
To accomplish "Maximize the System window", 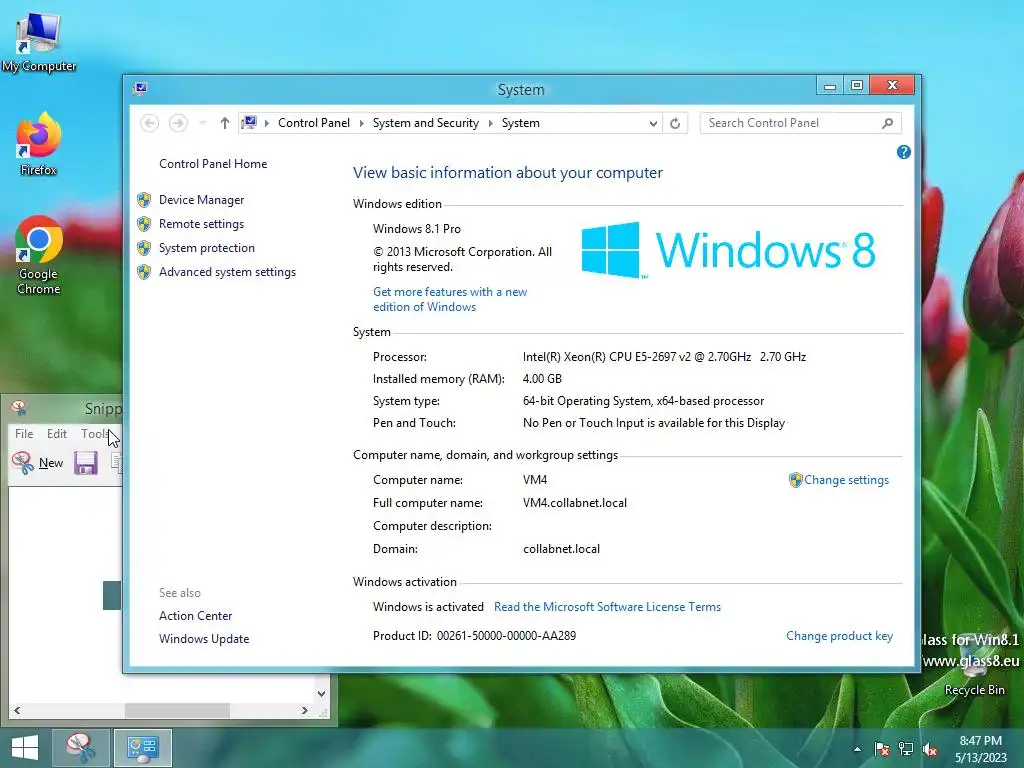I will coord(857,86).
